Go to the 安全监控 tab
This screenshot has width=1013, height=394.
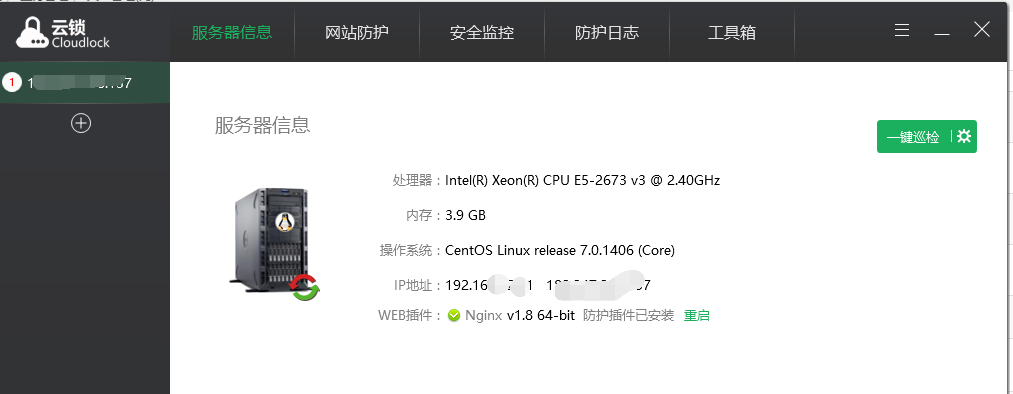pyautogui.click(x=482, y=32)
